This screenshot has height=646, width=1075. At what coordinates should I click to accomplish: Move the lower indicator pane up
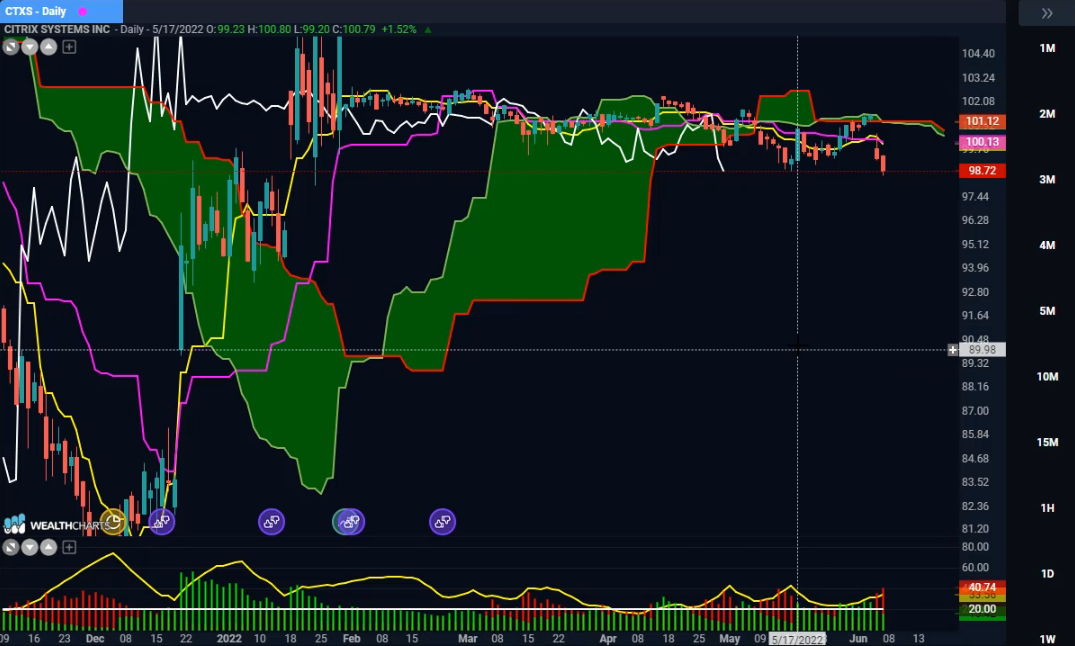pyautogui.click(x=49, y=547)
